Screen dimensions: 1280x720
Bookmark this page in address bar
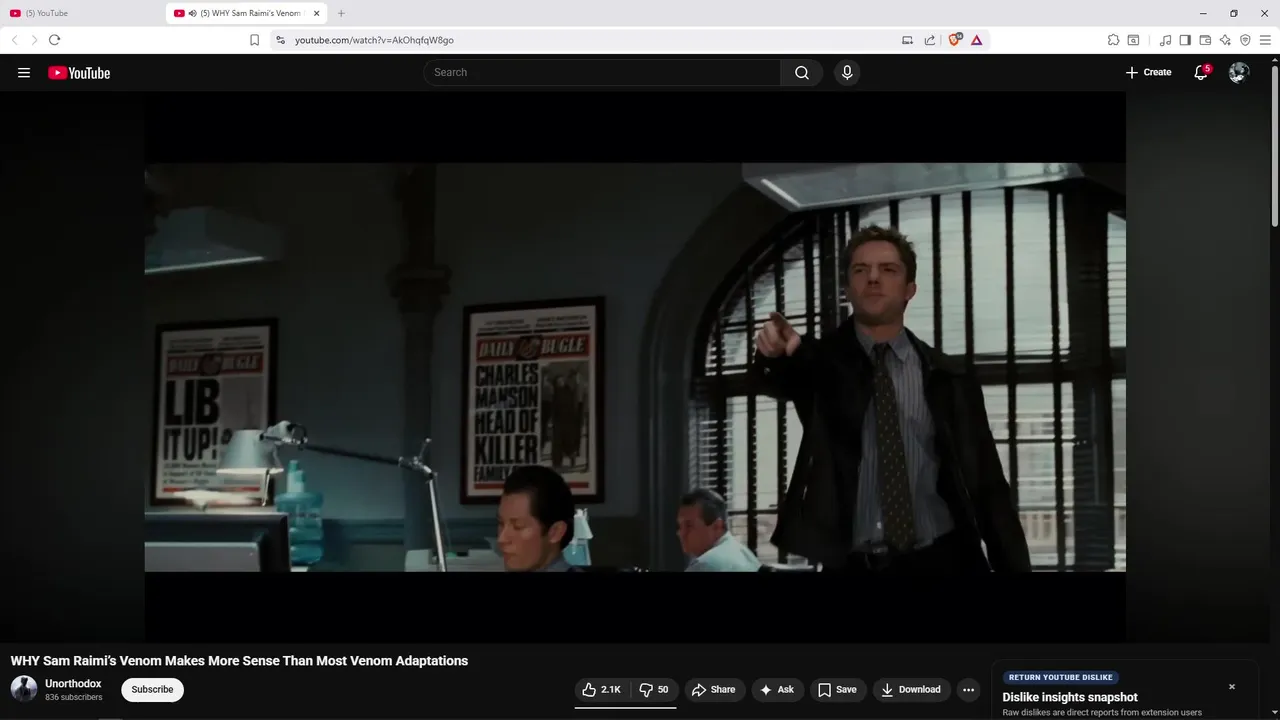[x=254, y=40]
